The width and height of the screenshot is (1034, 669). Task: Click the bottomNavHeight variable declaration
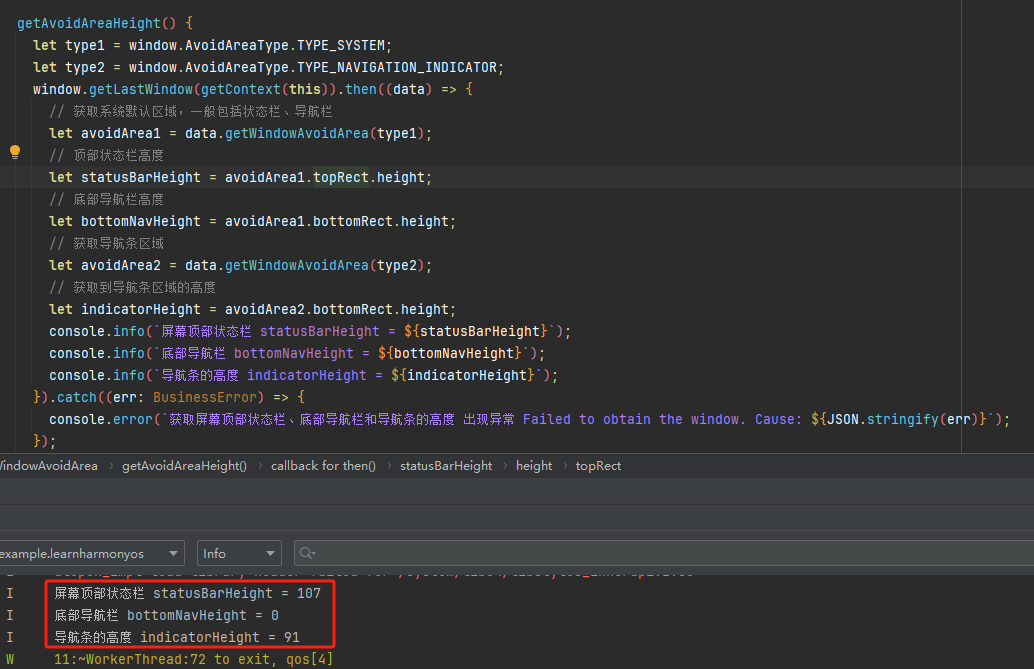[140, 222]
